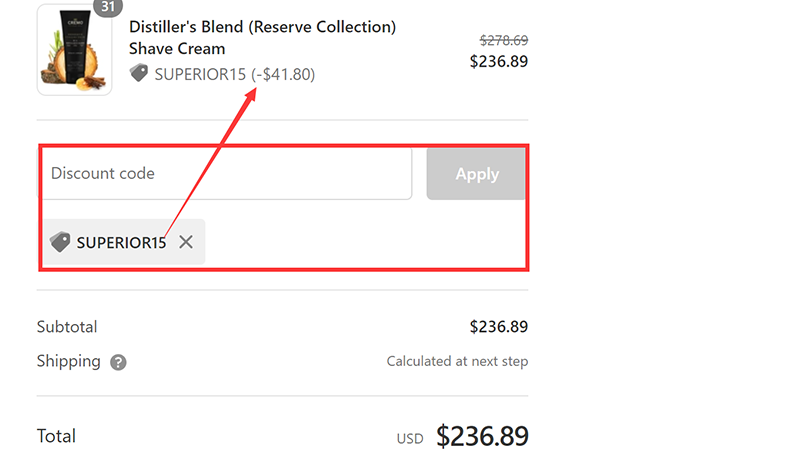The width and height of the screenshot is (800, 460).
Task: Click the Total label
Action: 56,436
